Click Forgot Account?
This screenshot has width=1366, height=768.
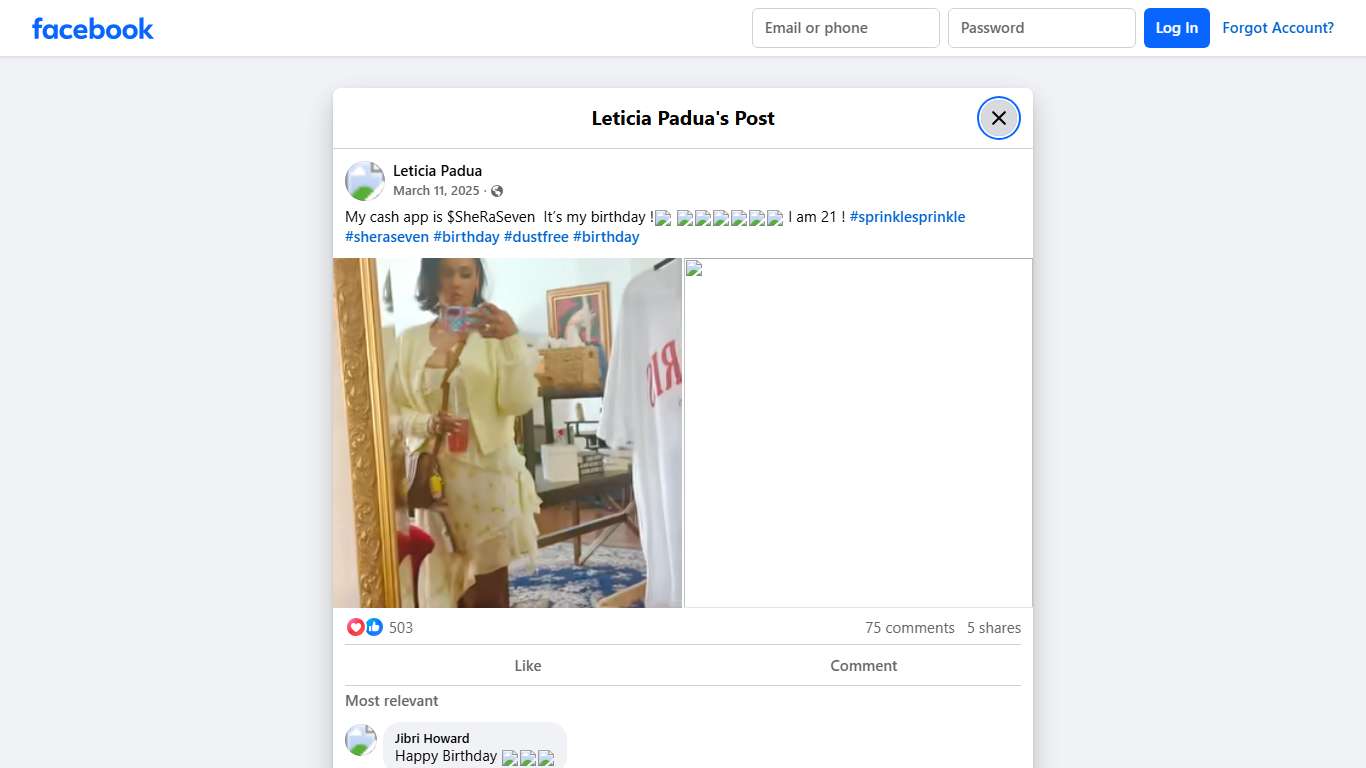(1278, 27)
